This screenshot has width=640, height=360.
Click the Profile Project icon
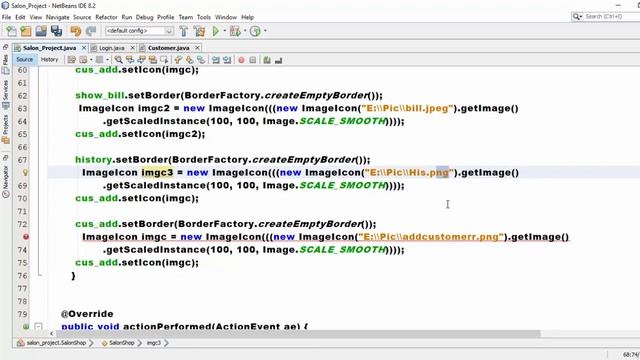(255, 31)
